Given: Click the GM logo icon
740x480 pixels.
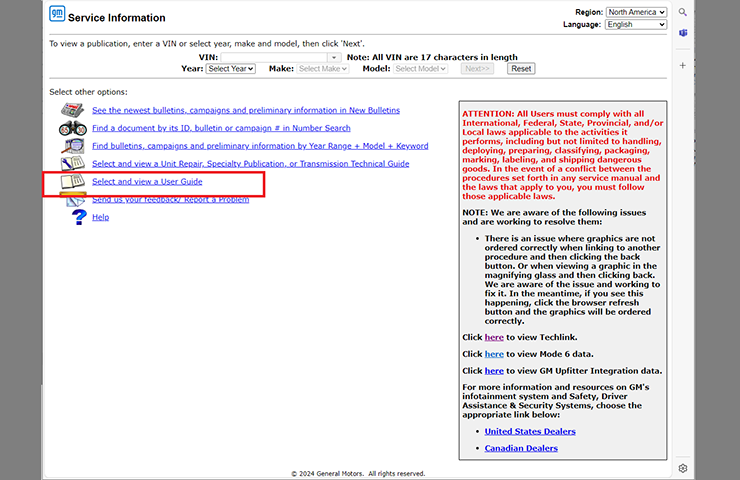Looking at the screenshot, I should point(57,13).
